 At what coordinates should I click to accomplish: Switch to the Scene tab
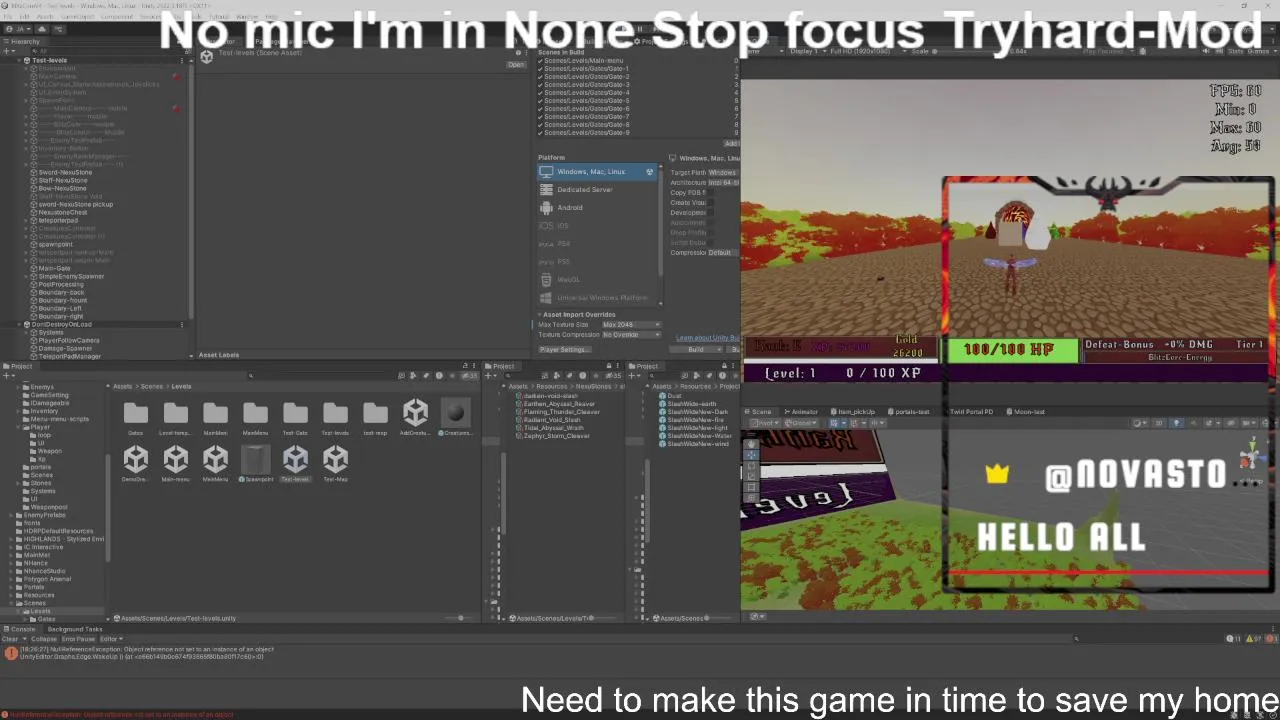[x=760, y=412]
